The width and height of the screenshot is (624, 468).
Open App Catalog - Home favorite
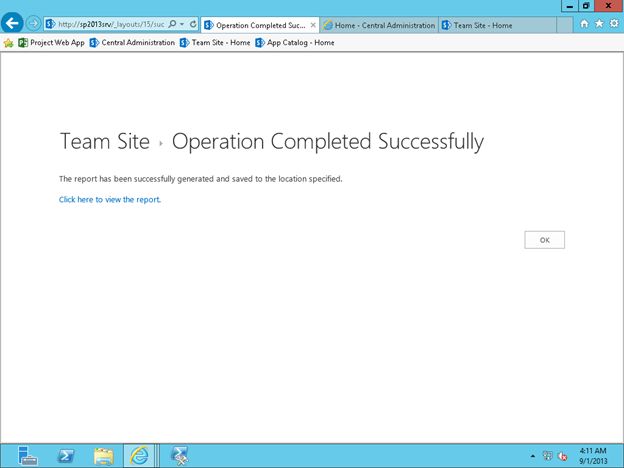pyautogui.click(x=295, y=43)
